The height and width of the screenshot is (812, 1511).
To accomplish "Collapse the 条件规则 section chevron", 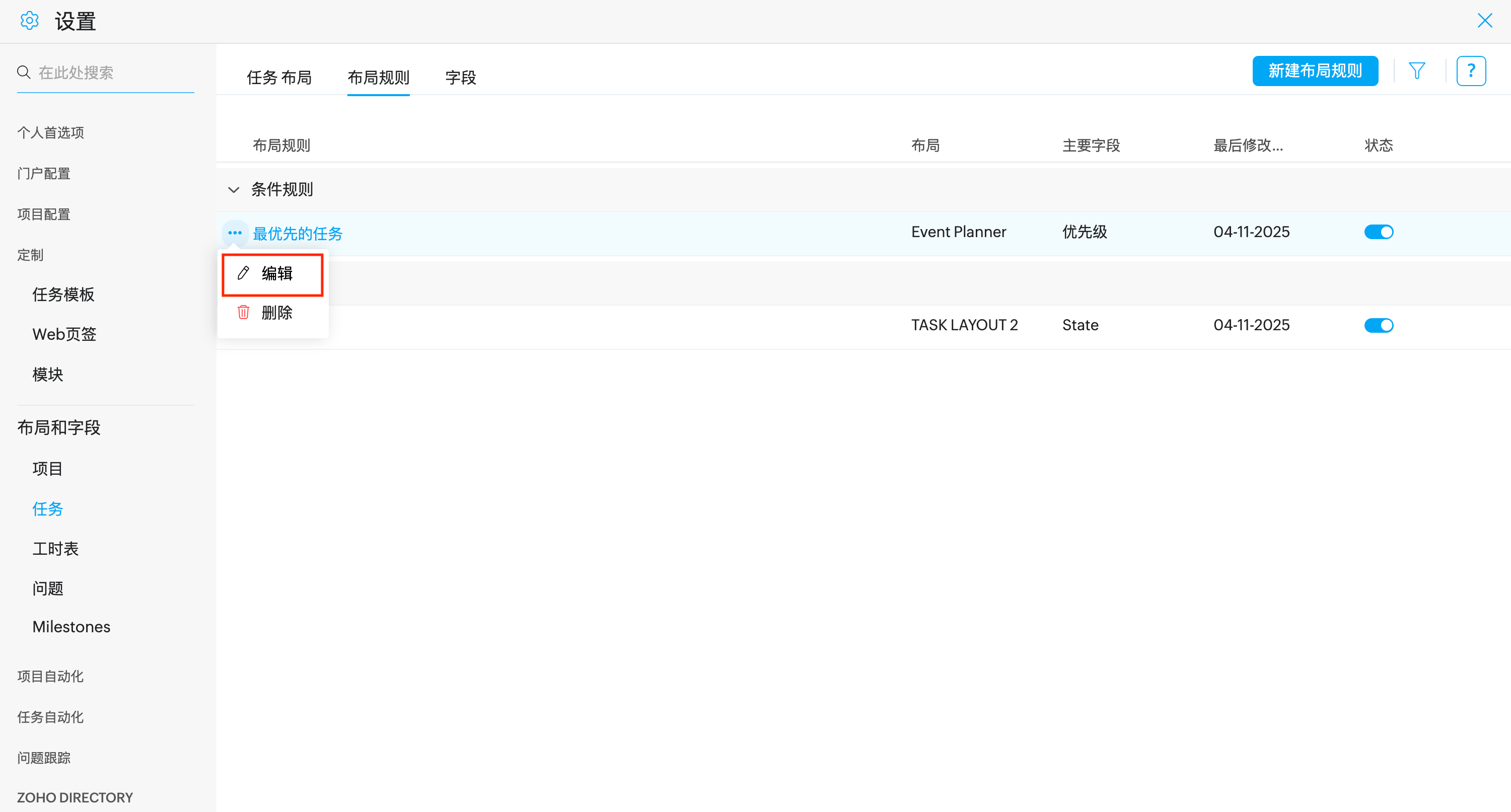I will 234,190.
